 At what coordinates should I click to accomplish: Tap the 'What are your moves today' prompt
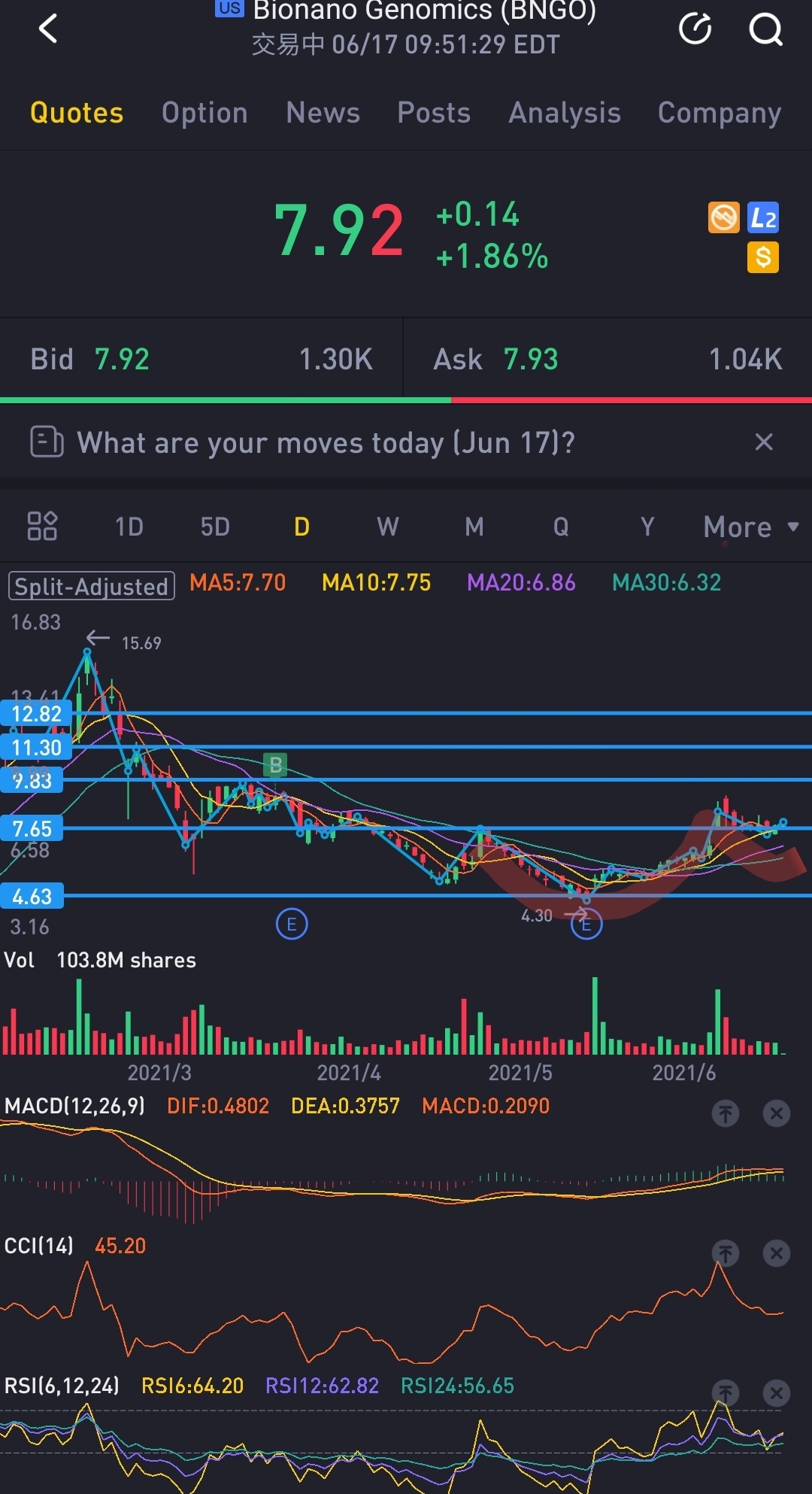pyautogui.click(x=326, y=442)
